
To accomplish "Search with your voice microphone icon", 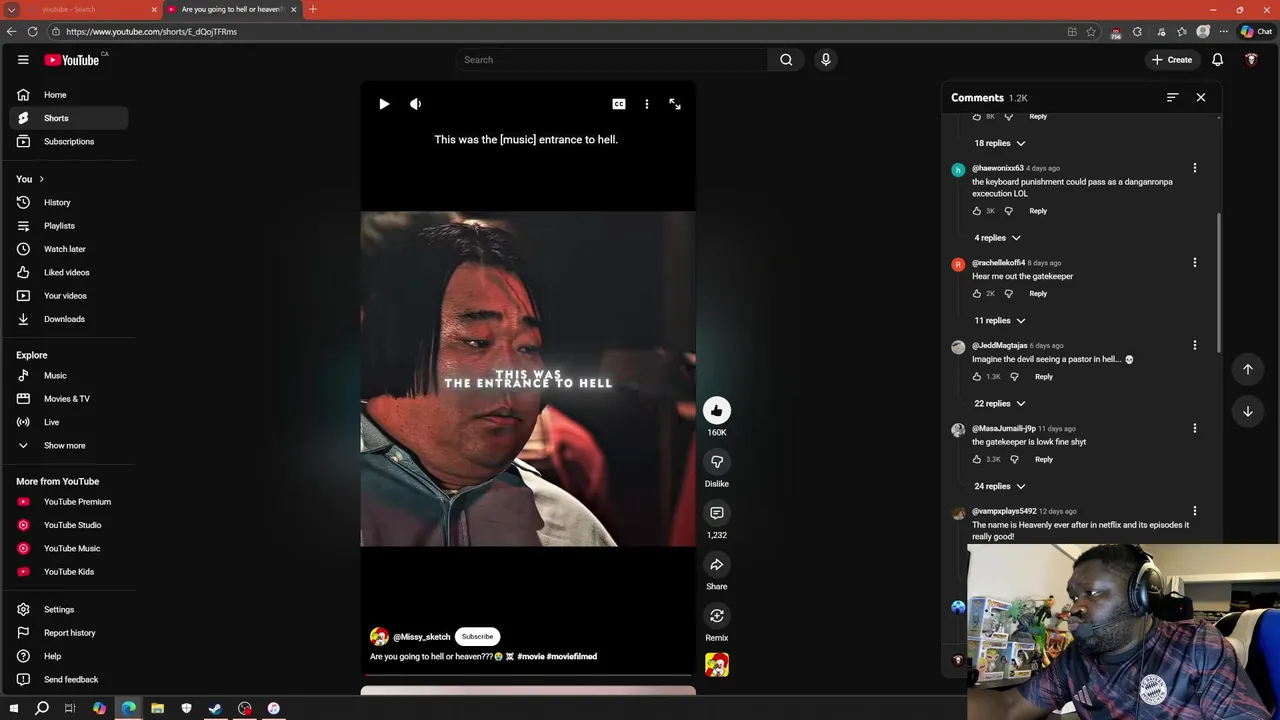I will click(826, 60).
